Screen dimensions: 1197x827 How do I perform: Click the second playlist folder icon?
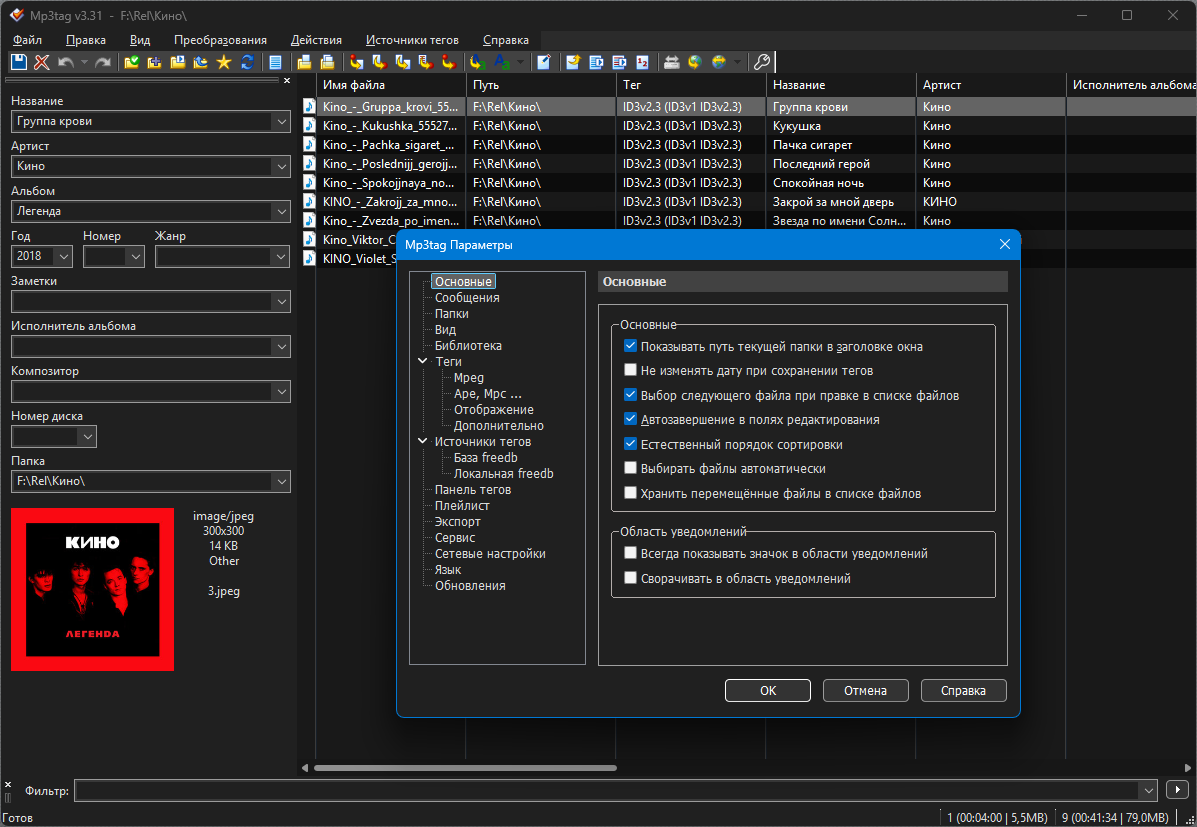click(x=327, y=62)
